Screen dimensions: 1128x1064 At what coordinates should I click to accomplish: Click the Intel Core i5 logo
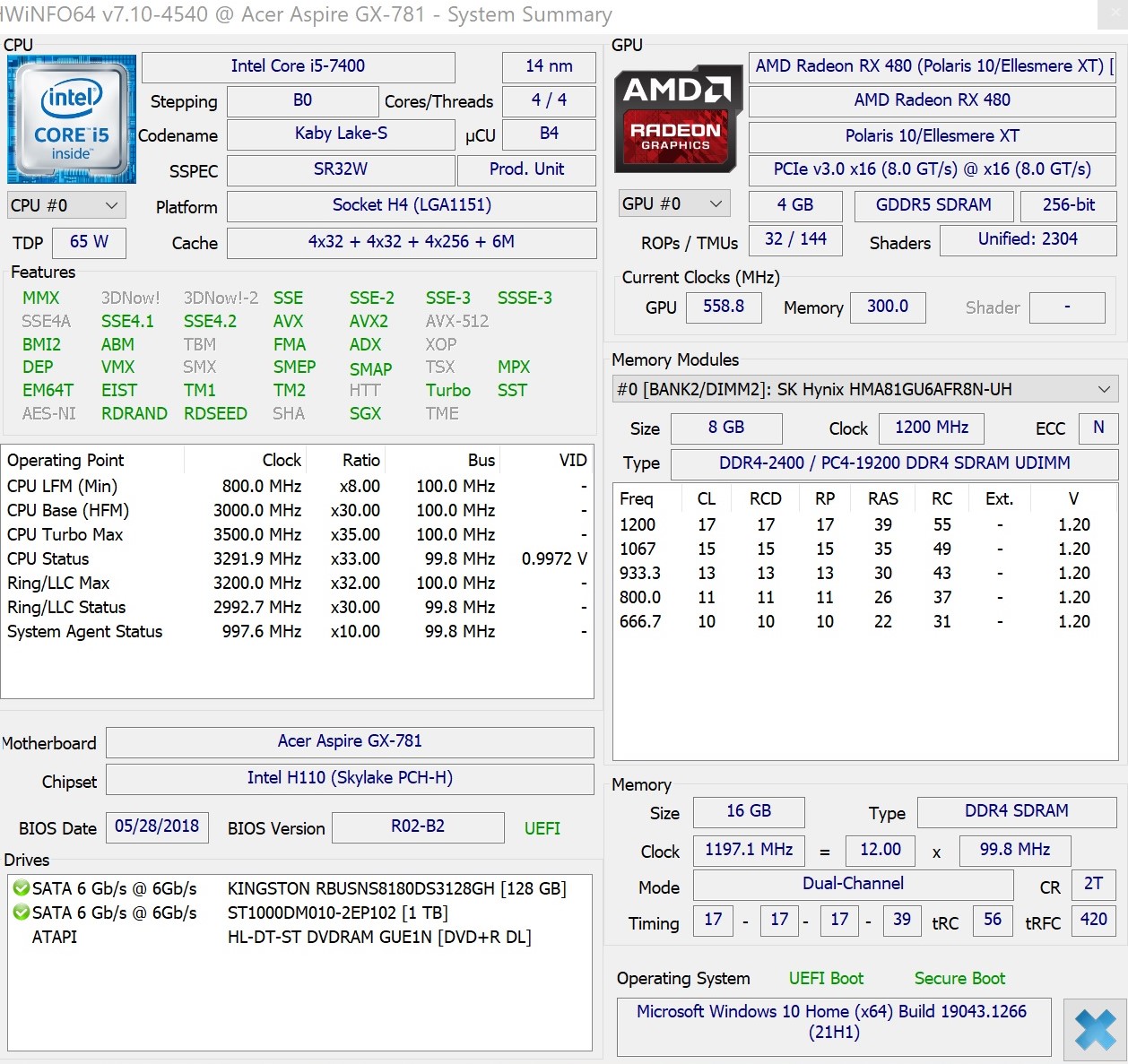pyautogui.click(x=72, y=119)
